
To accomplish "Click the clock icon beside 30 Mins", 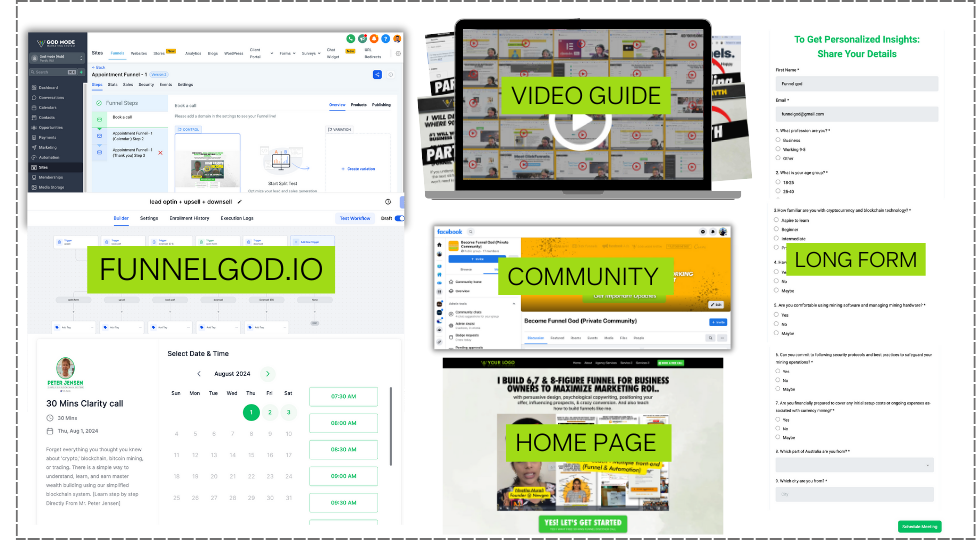I will tap(50, 418).
